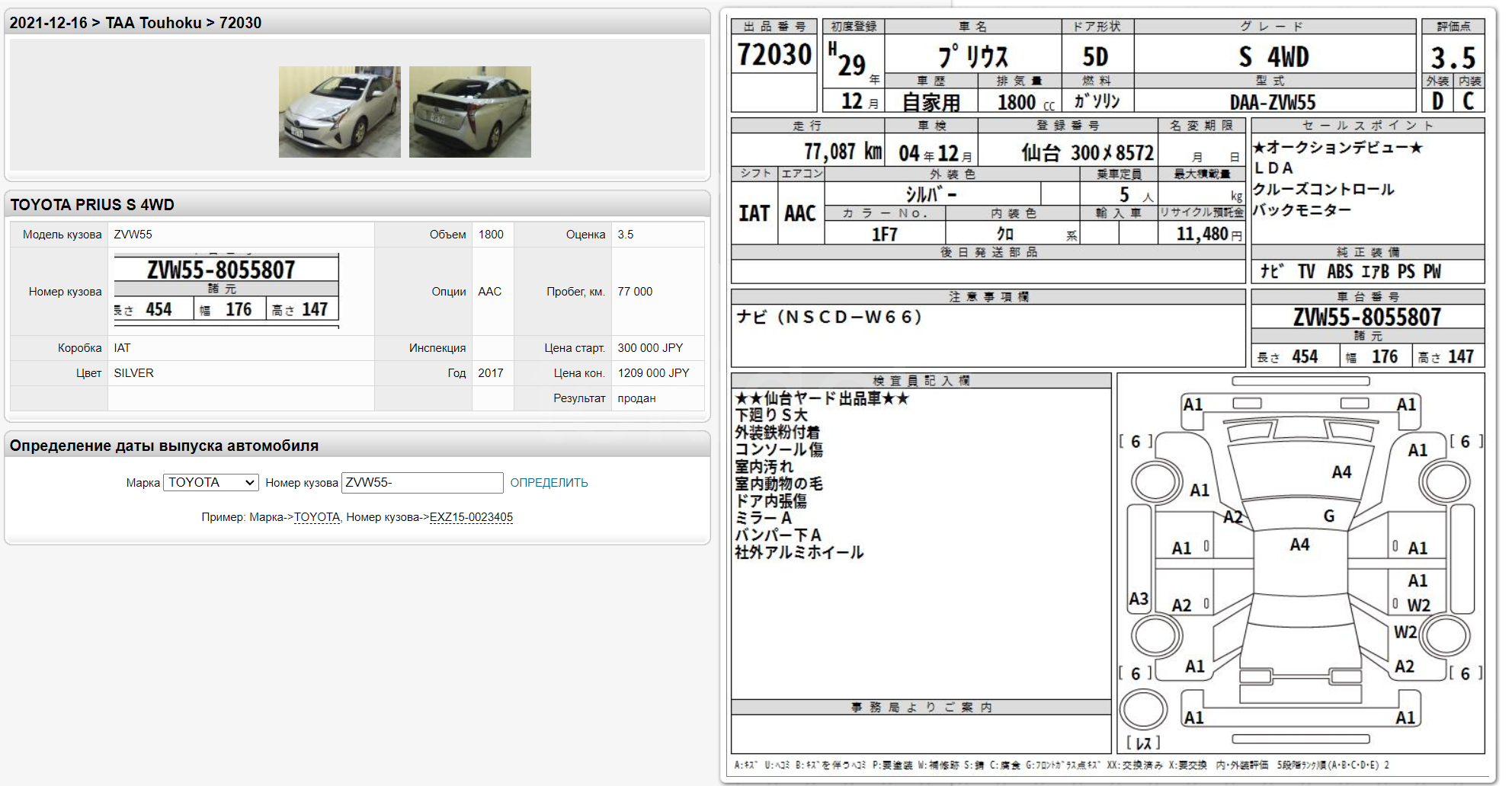Click the Цена старт. label
The width and height of the screenshot is (1512, 786).
coord(575,348)
